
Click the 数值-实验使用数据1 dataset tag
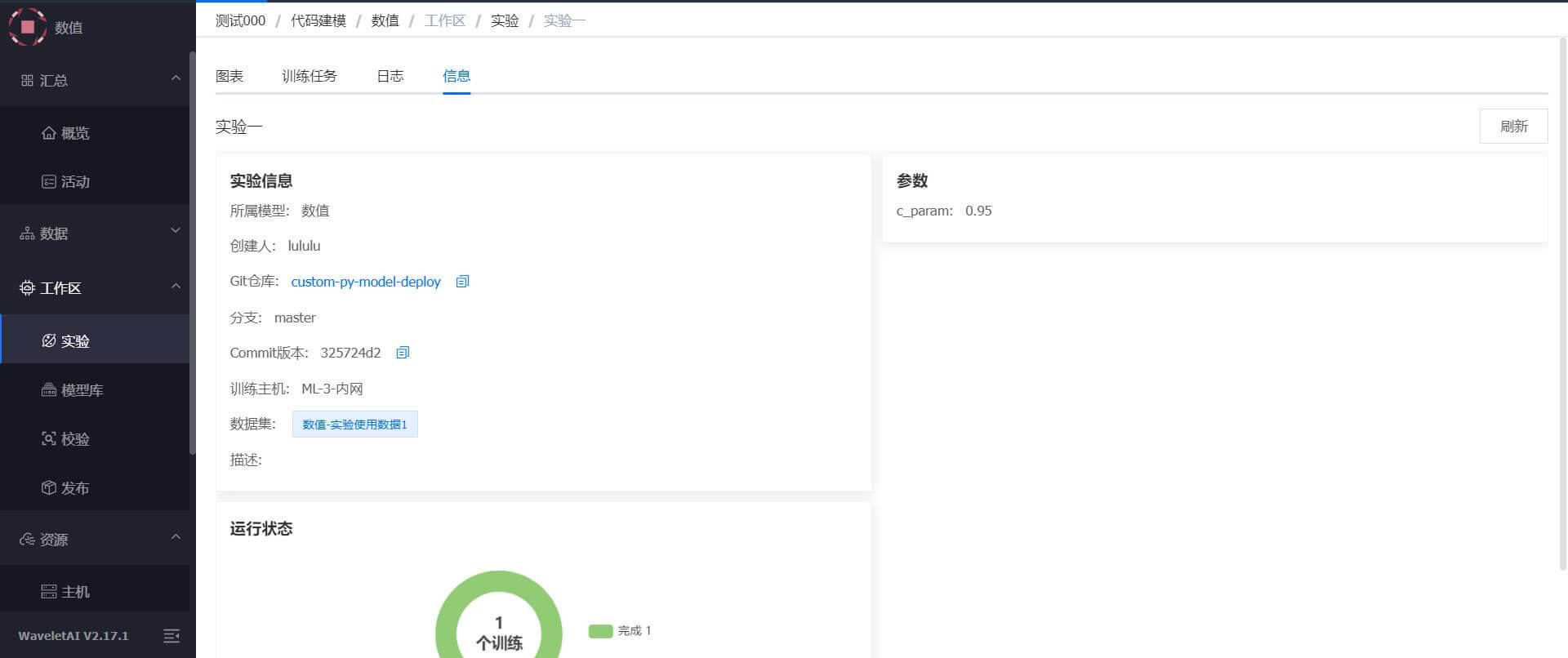pos(355,425)
